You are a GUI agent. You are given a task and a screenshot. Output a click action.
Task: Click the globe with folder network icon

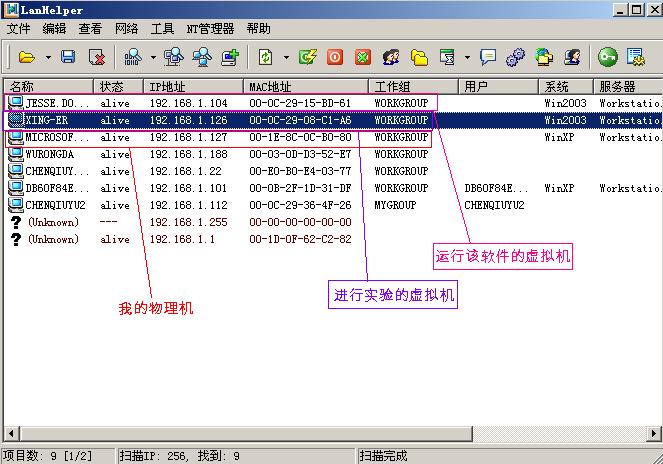[x=544, y=57]
